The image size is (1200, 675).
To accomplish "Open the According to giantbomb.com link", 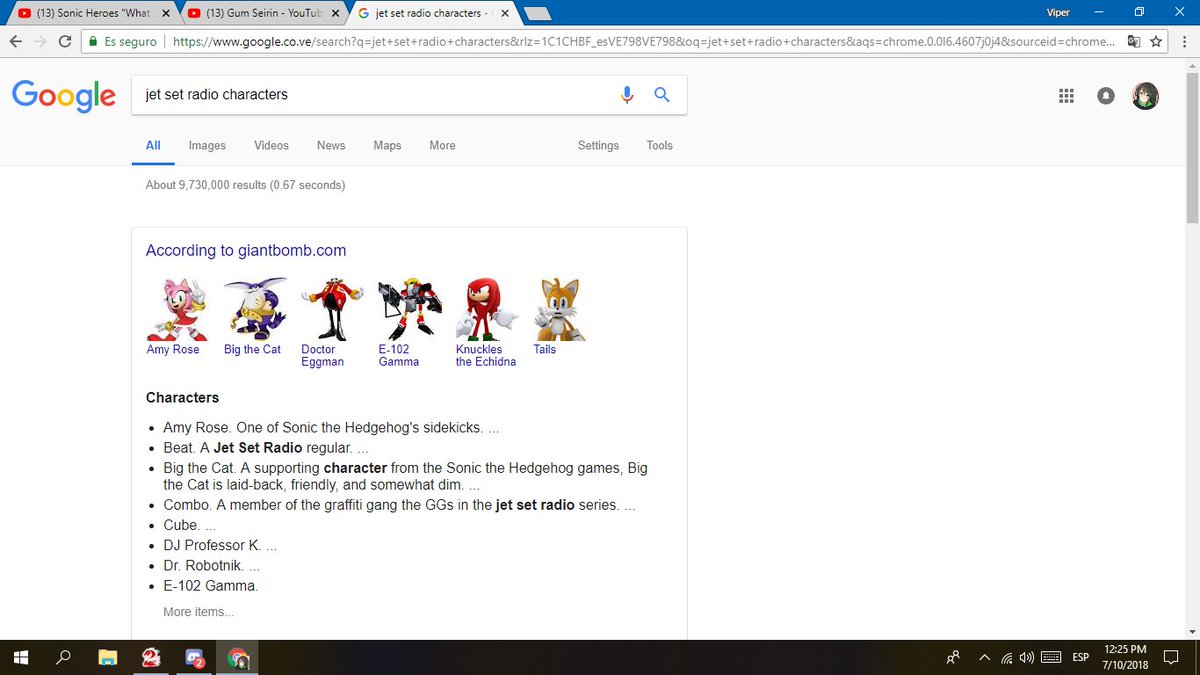I will [x=246, y=251].
